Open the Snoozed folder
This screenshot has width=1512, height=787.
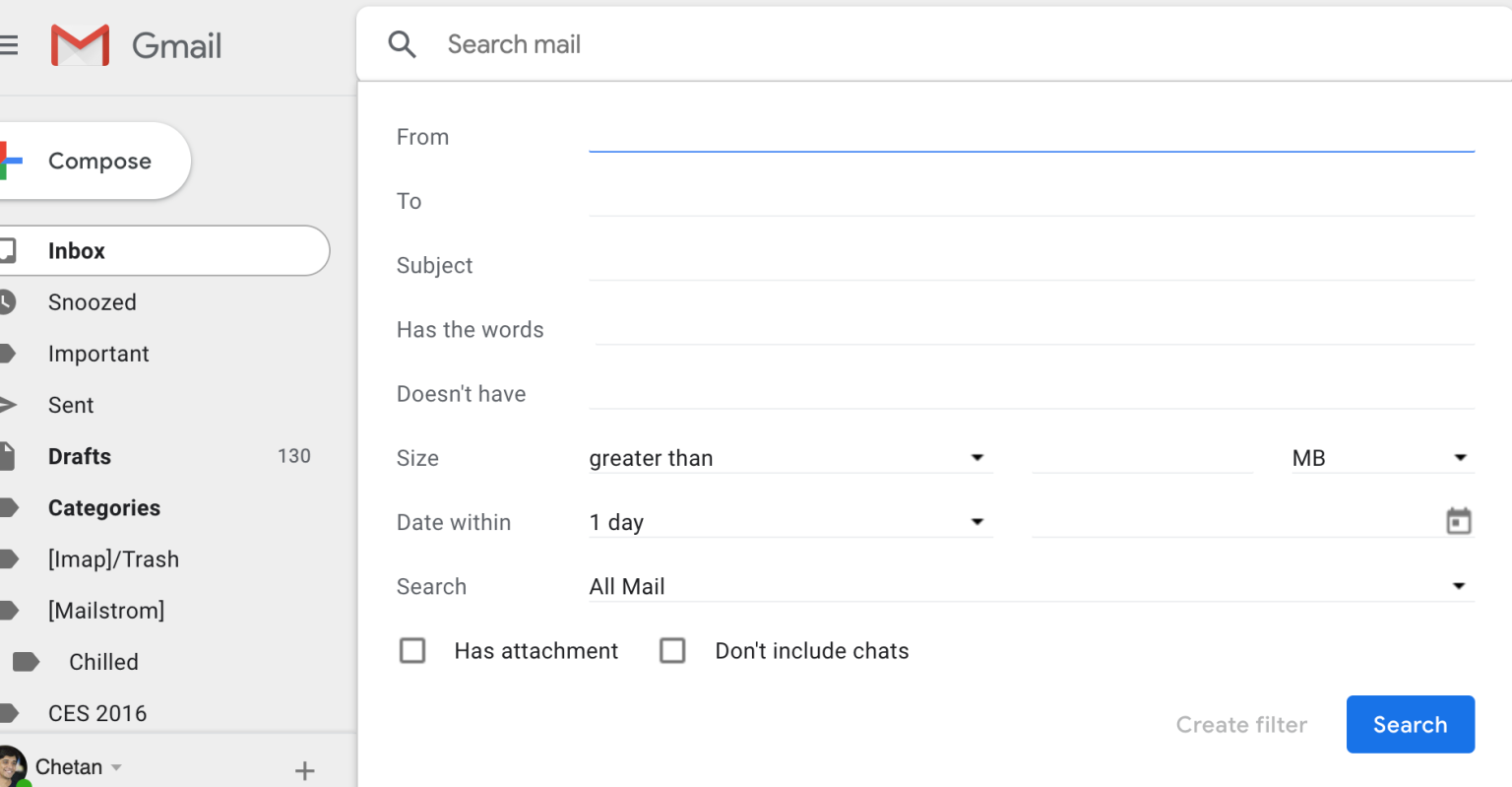click(93, 302)
